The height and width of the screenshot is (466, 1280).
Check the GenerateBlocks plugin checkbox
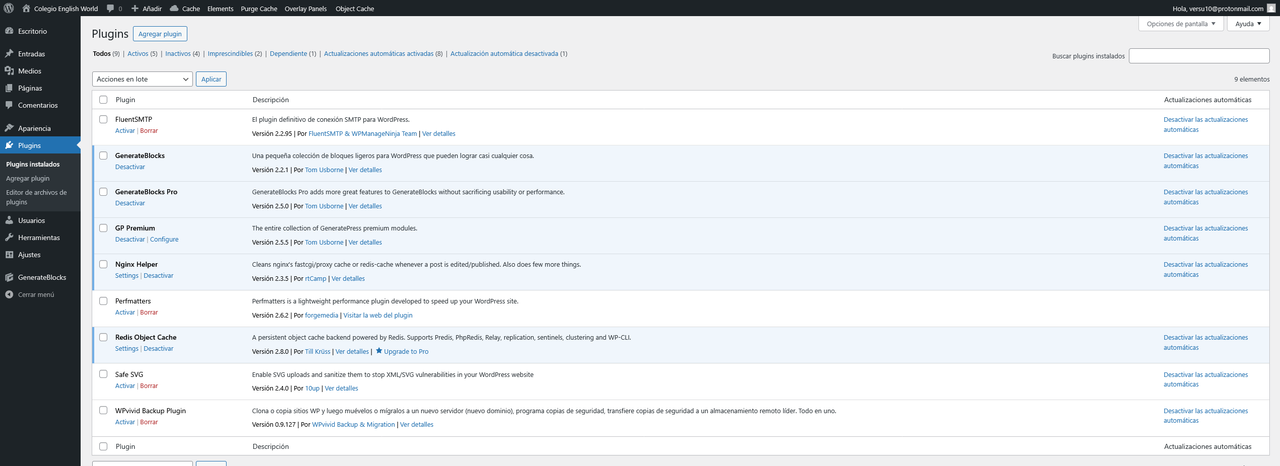point(103,156)
